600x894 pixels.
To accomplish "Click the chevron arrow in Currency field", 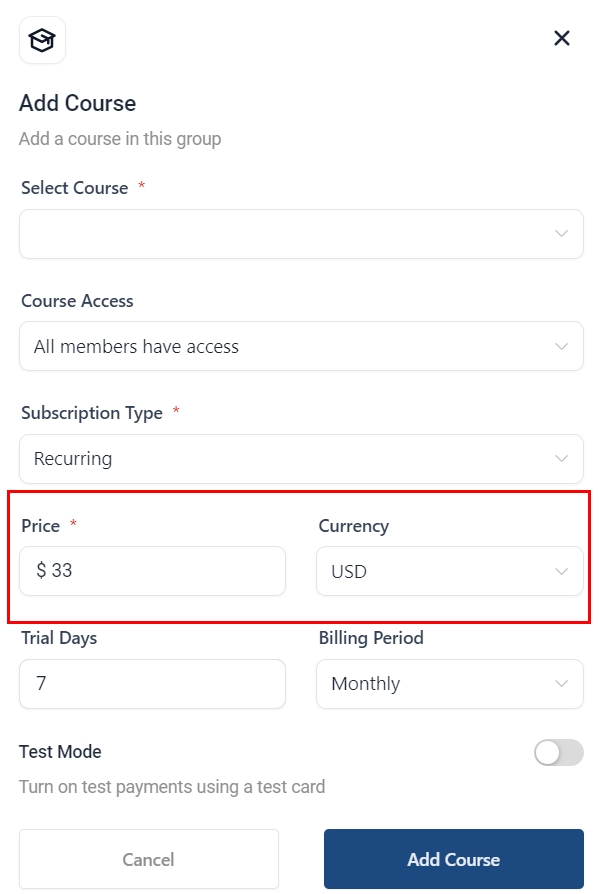I will point(561,572).
